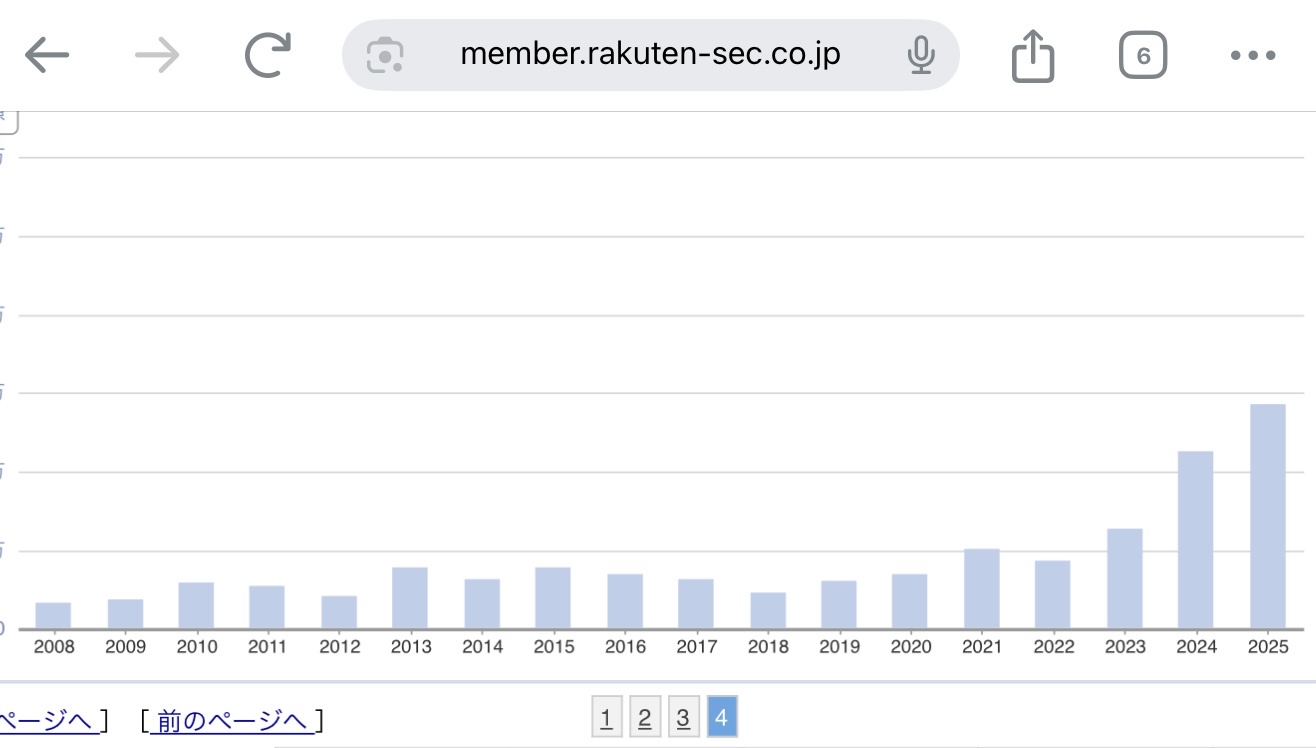This screenshot has height=748, width=1316.
Task: Tap the microphone voice search icon
Action: click(x=920, y=55)
